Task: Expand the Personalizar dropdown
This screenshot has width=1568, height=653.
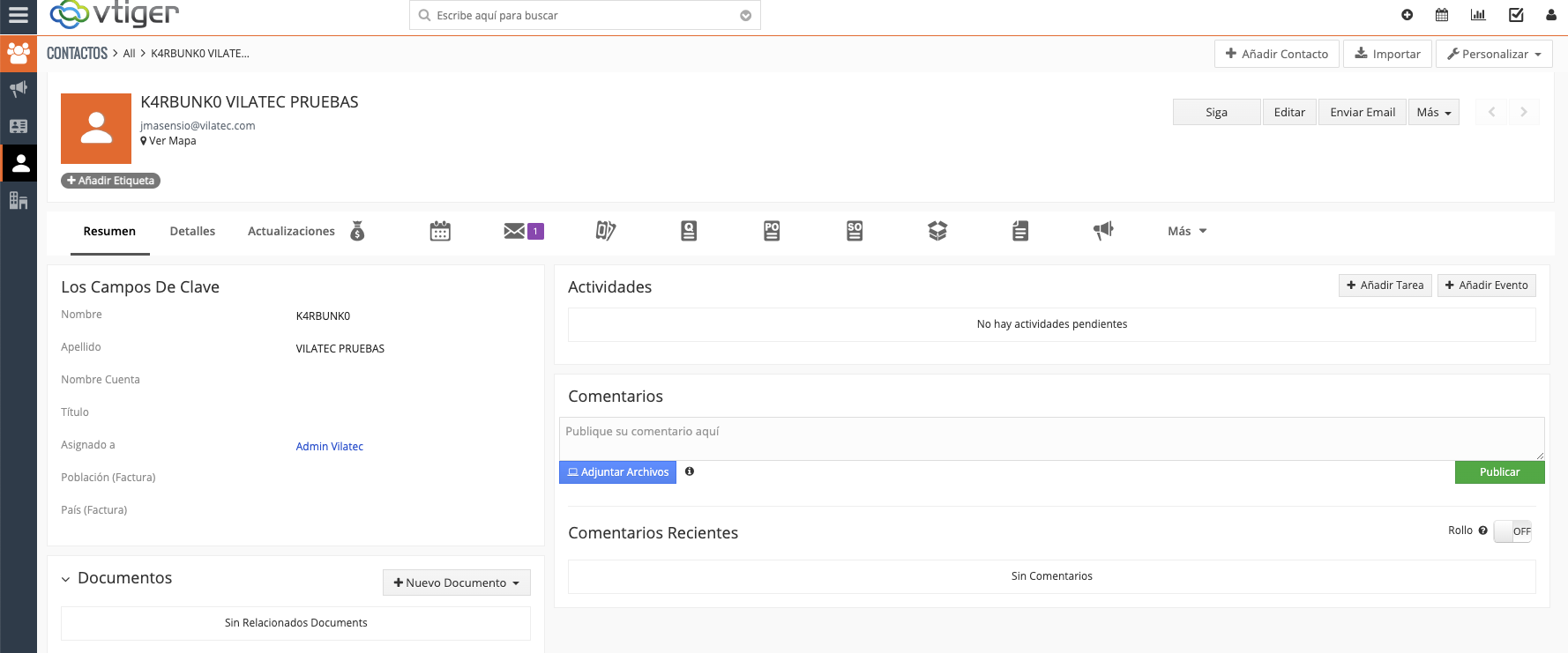Action: coord(1494,54)
